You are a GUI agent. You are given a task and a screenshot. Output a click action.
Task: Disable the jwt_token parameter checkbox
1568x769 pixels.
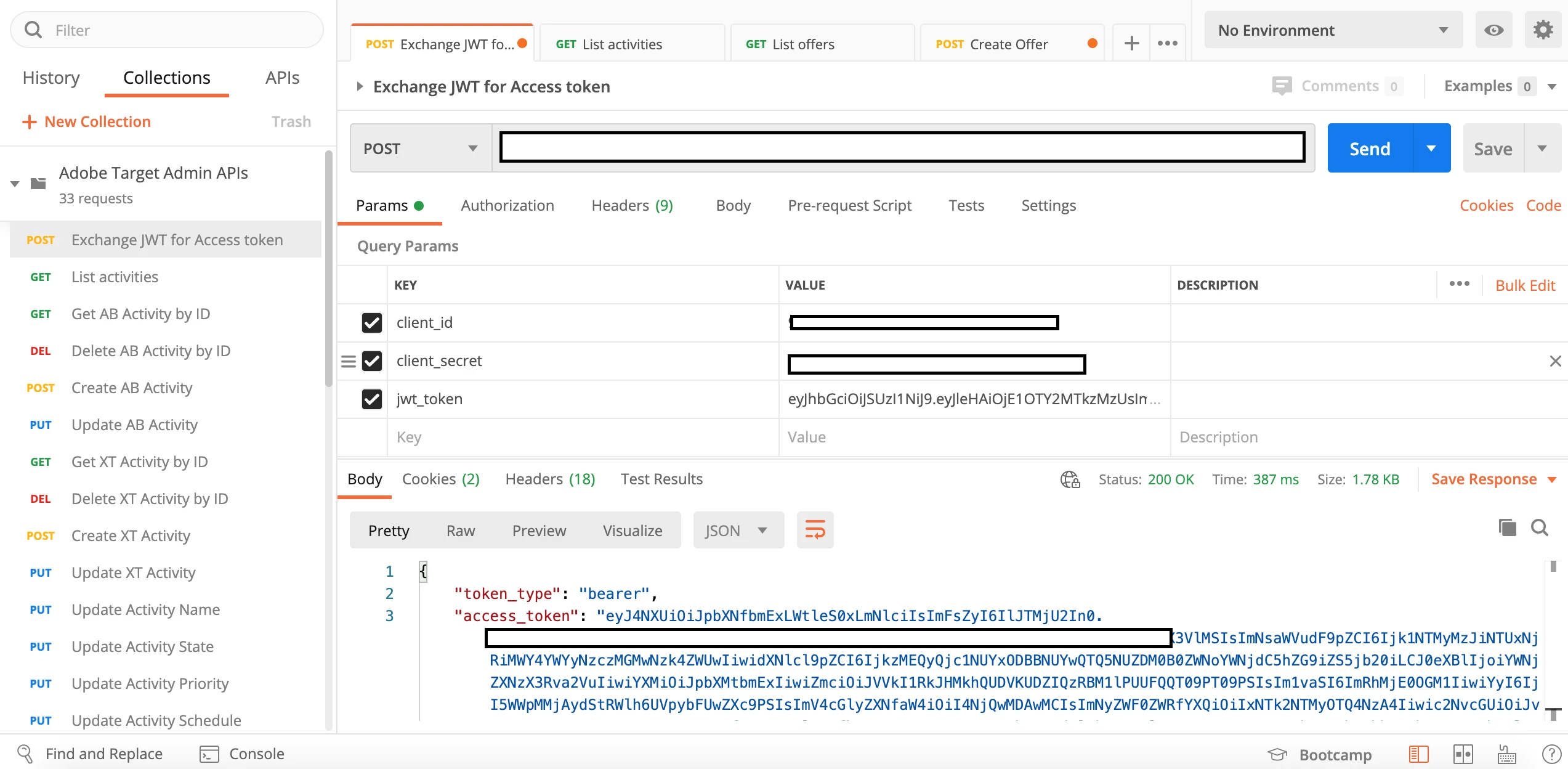click(x=372, y=399)
